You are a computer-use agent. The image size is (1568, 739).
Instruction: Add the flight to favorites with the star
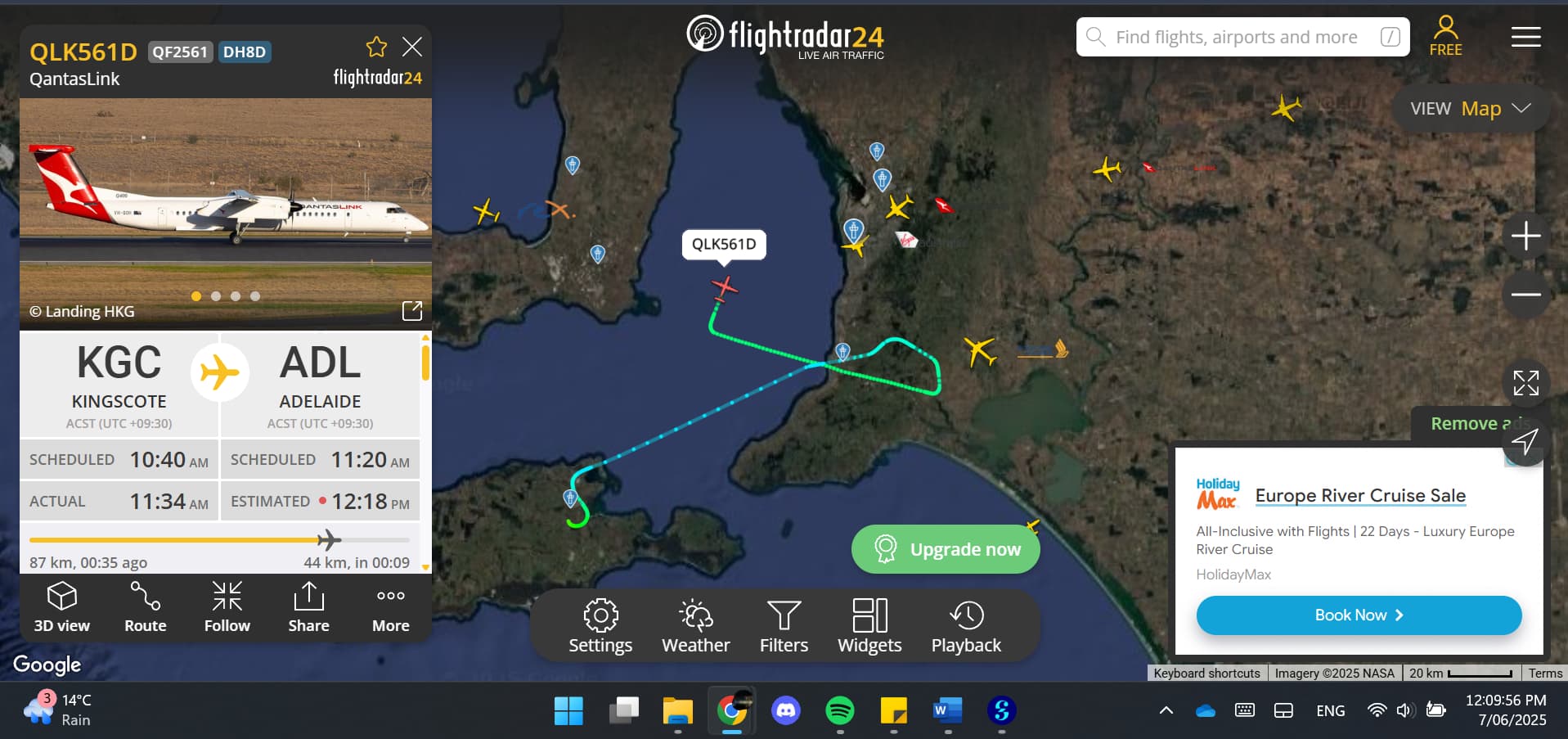[x=376, y=47]
